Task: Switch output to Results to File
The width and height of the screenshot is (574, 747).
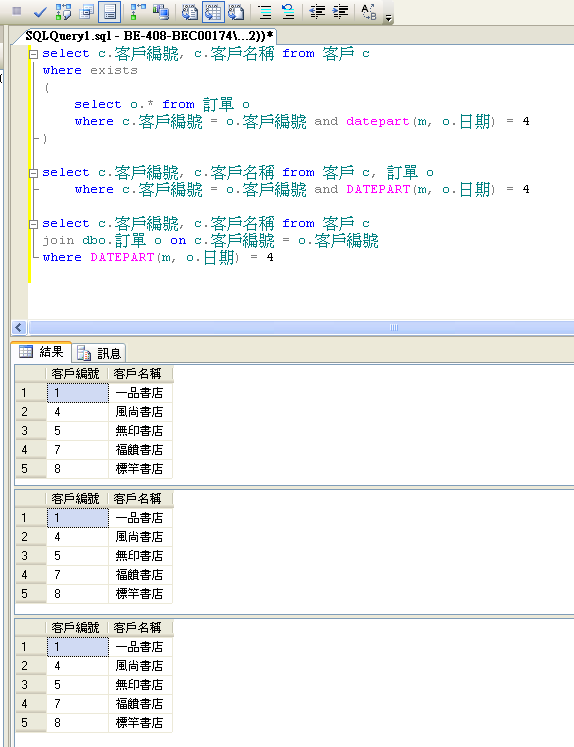Action: (x=236, y=11)
